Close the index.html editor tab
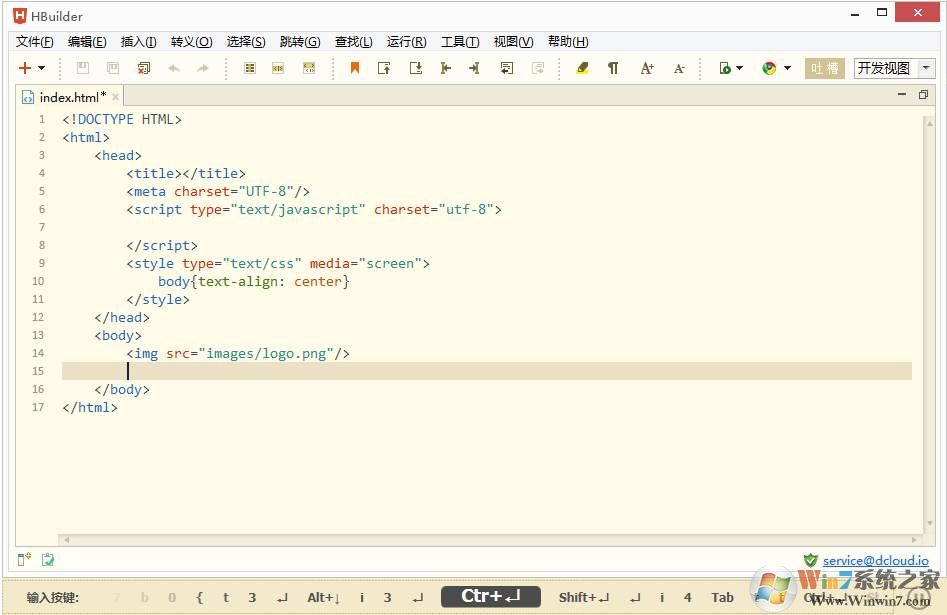Image resolution: width=947 pixels, height=615 pixels. [116, 97]
